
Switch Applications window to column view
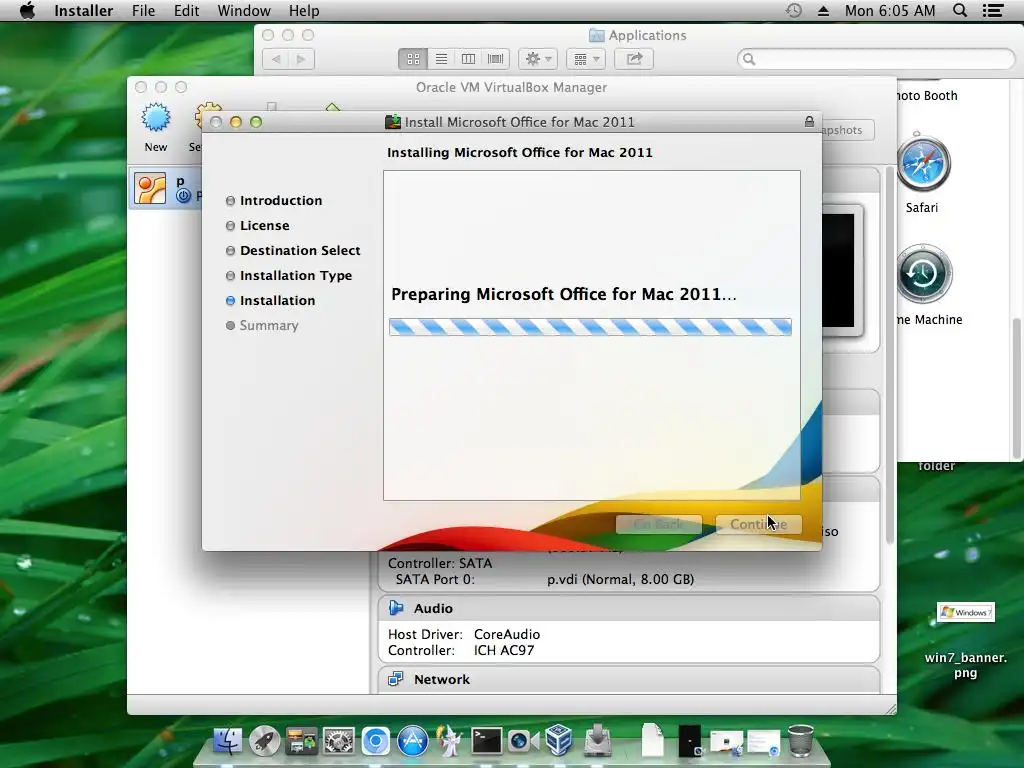tap(468, 59)
